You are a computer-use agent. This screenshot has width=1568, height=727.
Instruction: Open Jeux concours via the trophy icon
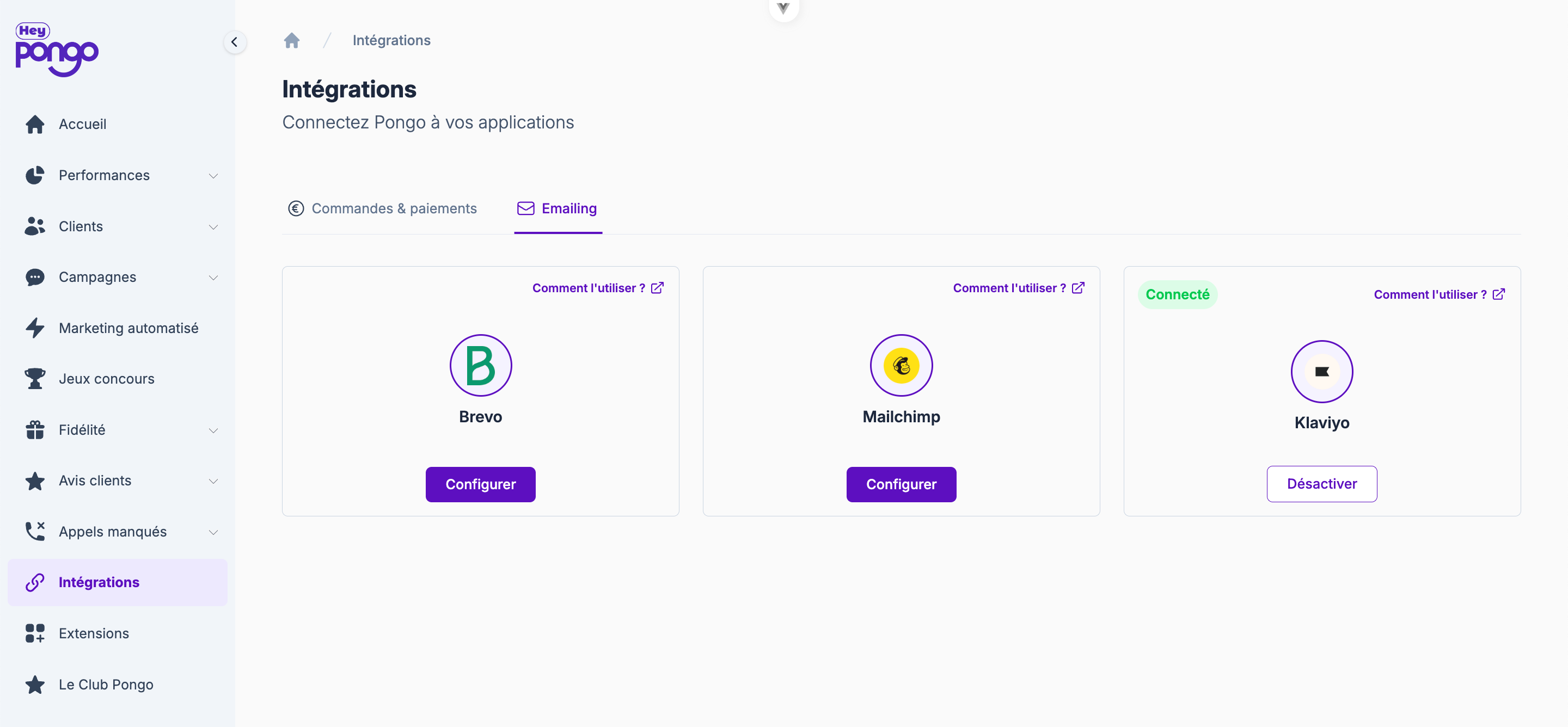(35, 378)
